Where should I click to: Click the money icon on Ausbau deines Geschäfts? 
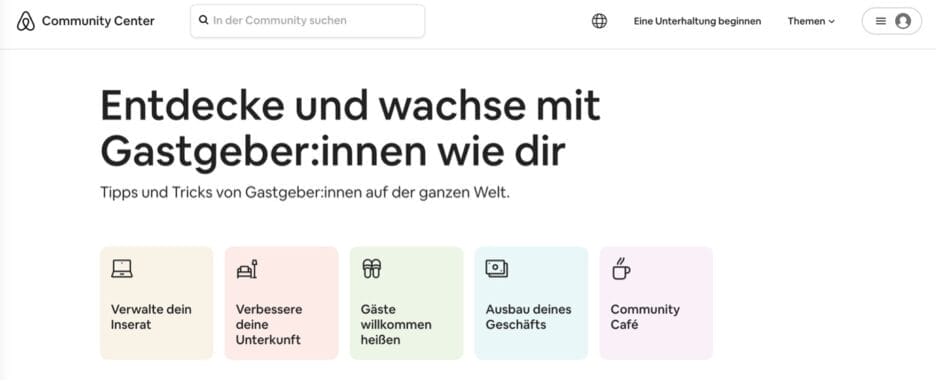tap(498, 269)
